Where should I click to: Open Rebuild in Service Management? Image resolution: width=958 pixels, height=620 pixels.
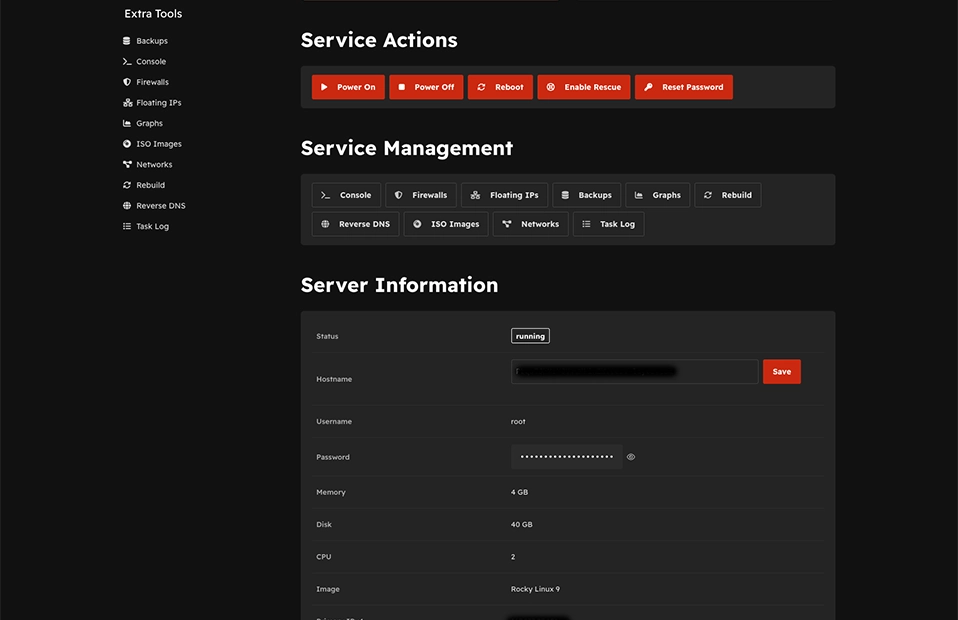[728, 195]
